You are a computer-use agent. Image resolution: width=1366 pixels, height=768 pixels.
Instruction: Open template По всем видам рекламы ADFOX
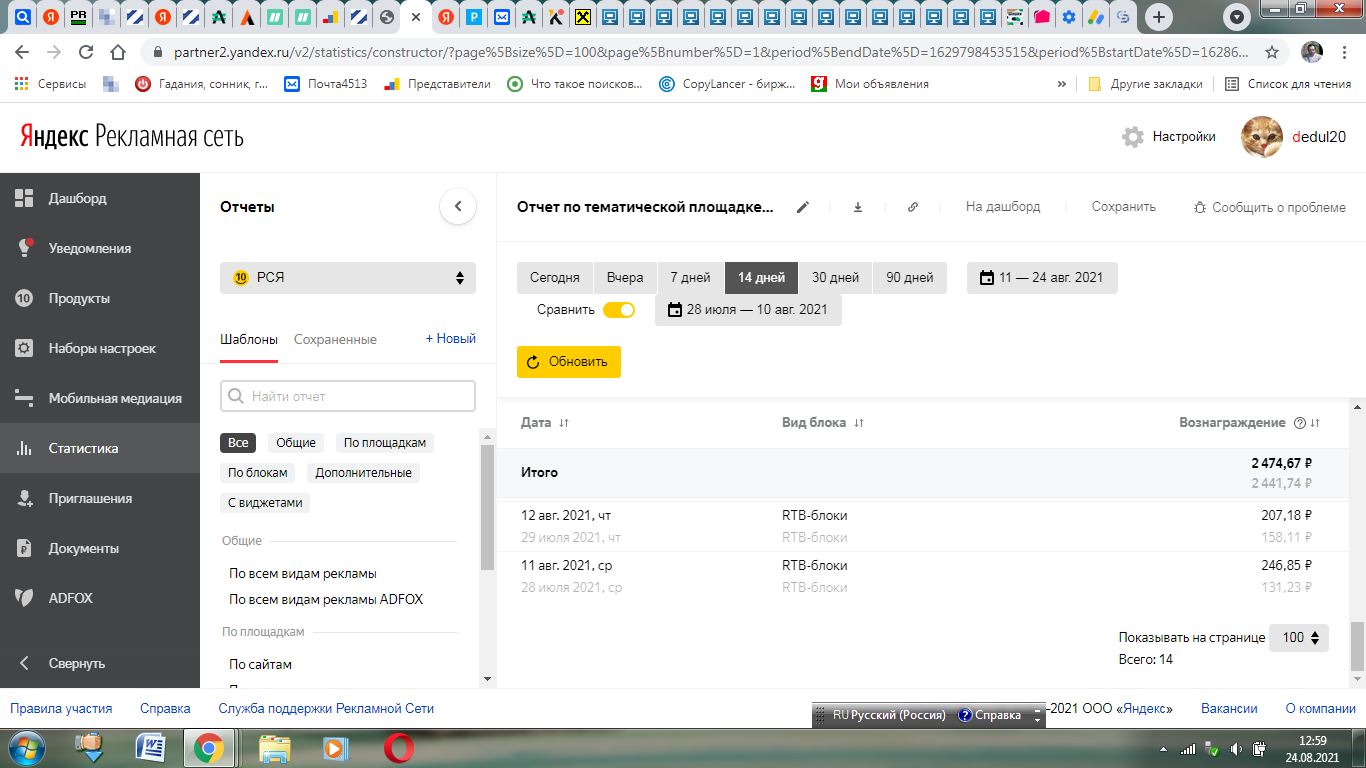[x=326, y=599]
